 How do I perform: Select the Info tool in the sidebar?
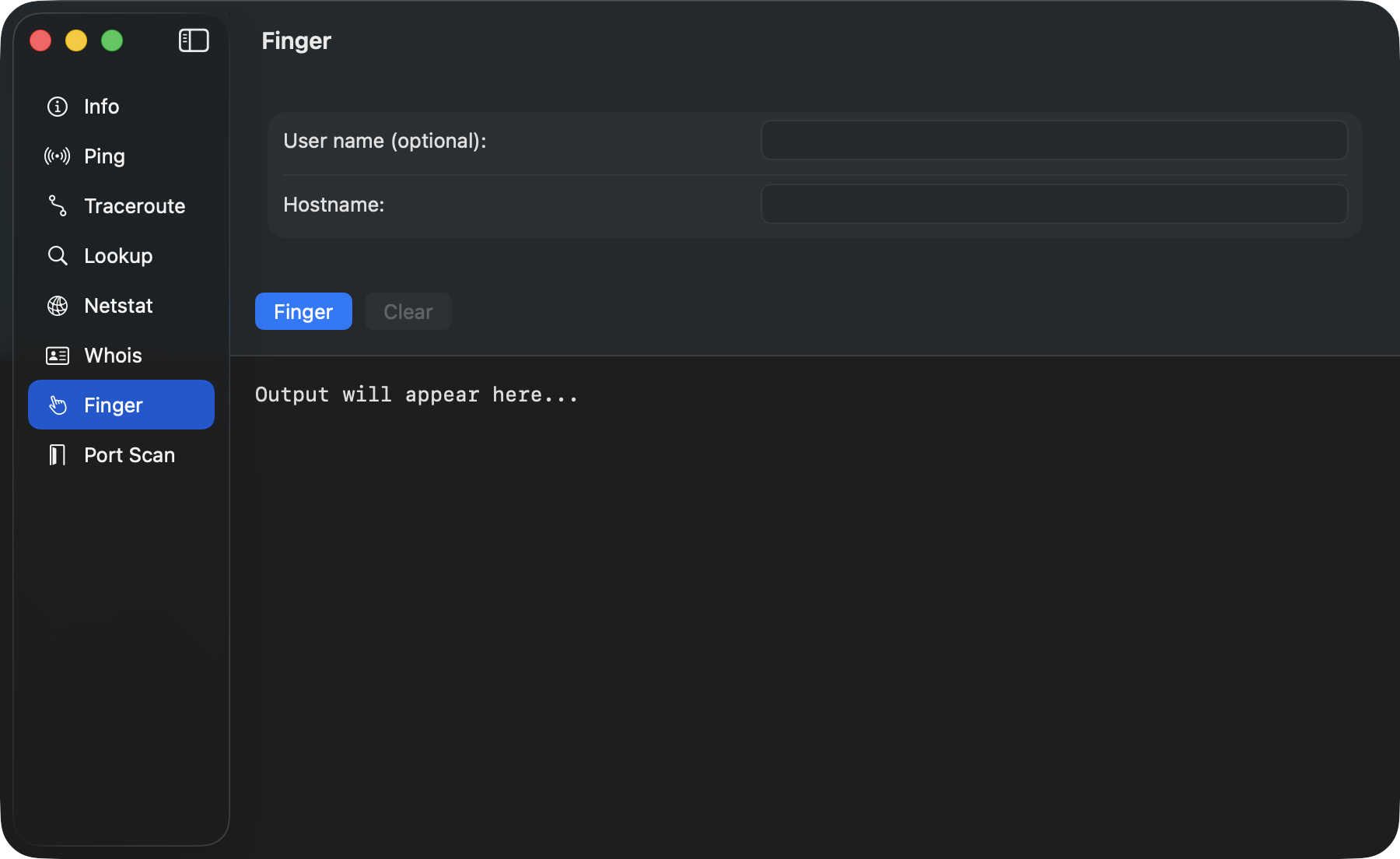click(x=101, y=107)
